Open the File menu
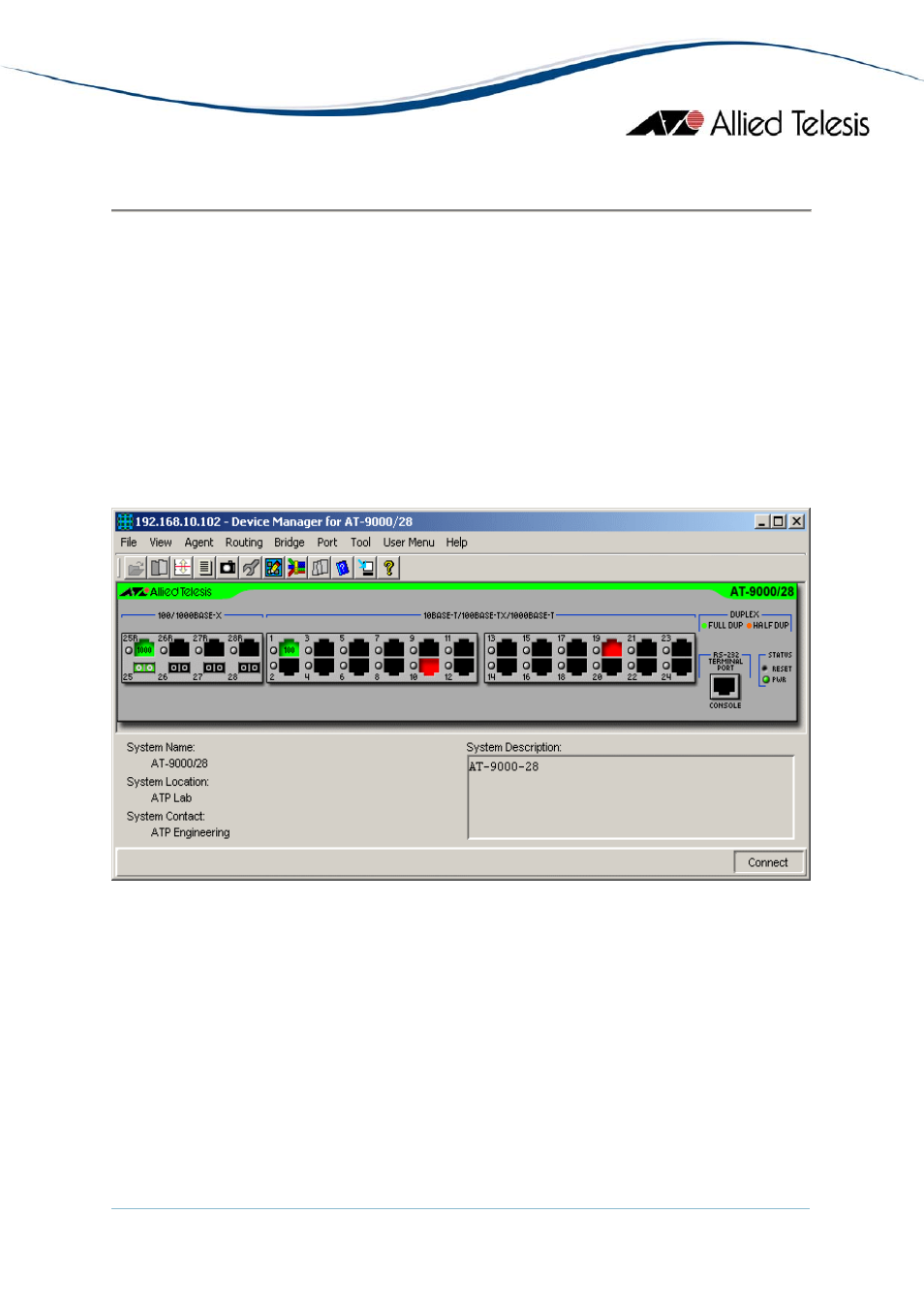 coord(129,543)
